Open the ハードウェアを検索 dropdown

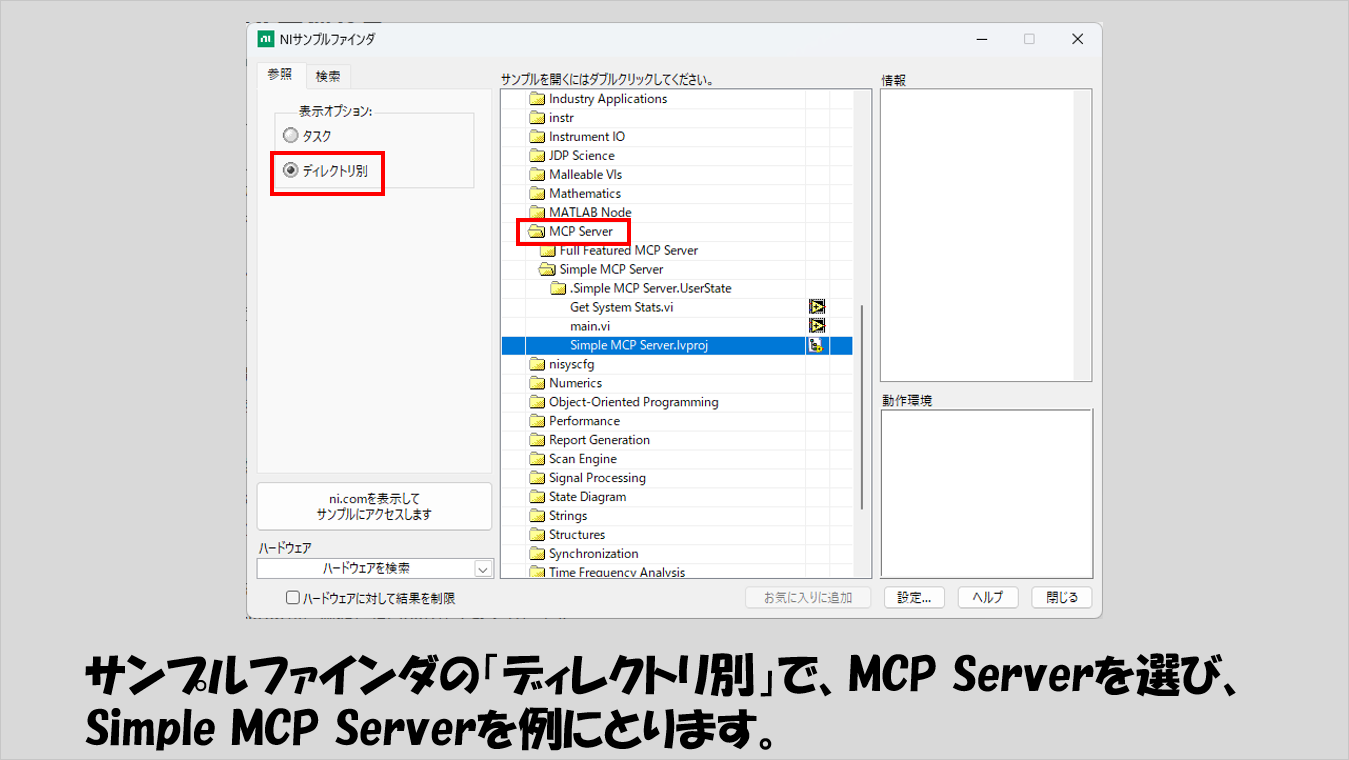click(x=483, y=568)
